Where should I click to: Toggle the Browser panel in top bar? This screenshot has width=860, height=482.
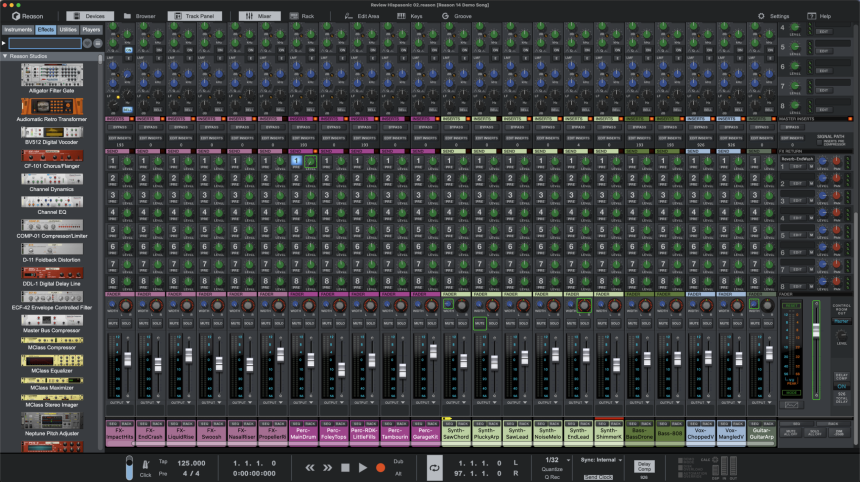point(140,16)
